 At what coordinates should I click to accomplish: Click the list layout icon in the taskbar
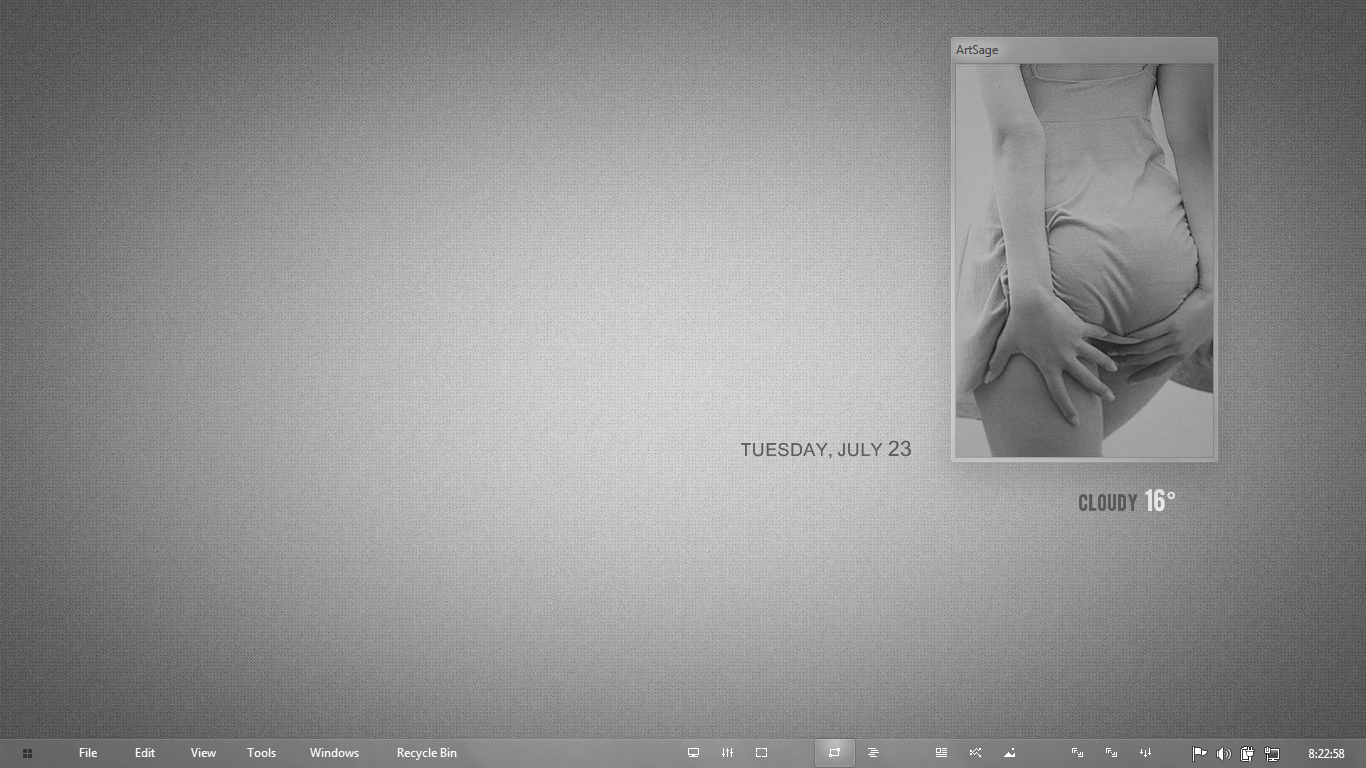[941, 753]
